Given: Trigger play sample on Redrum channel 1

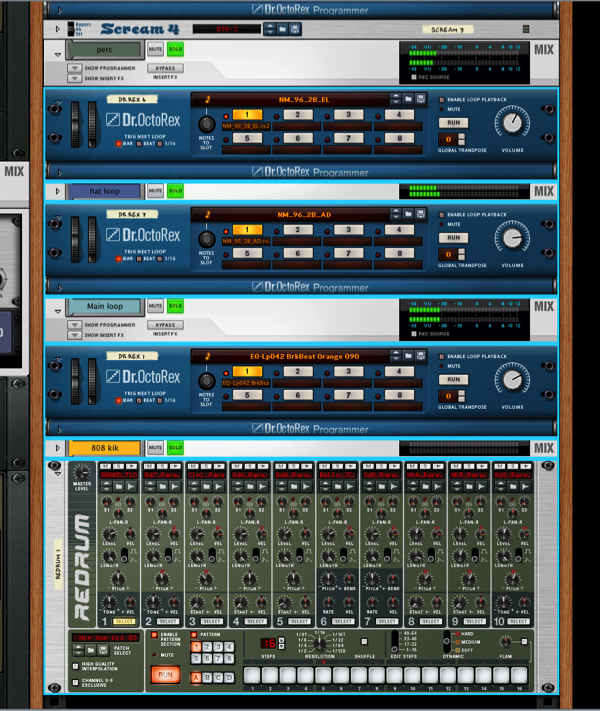Looking at the screenshot, I should 131,487.
